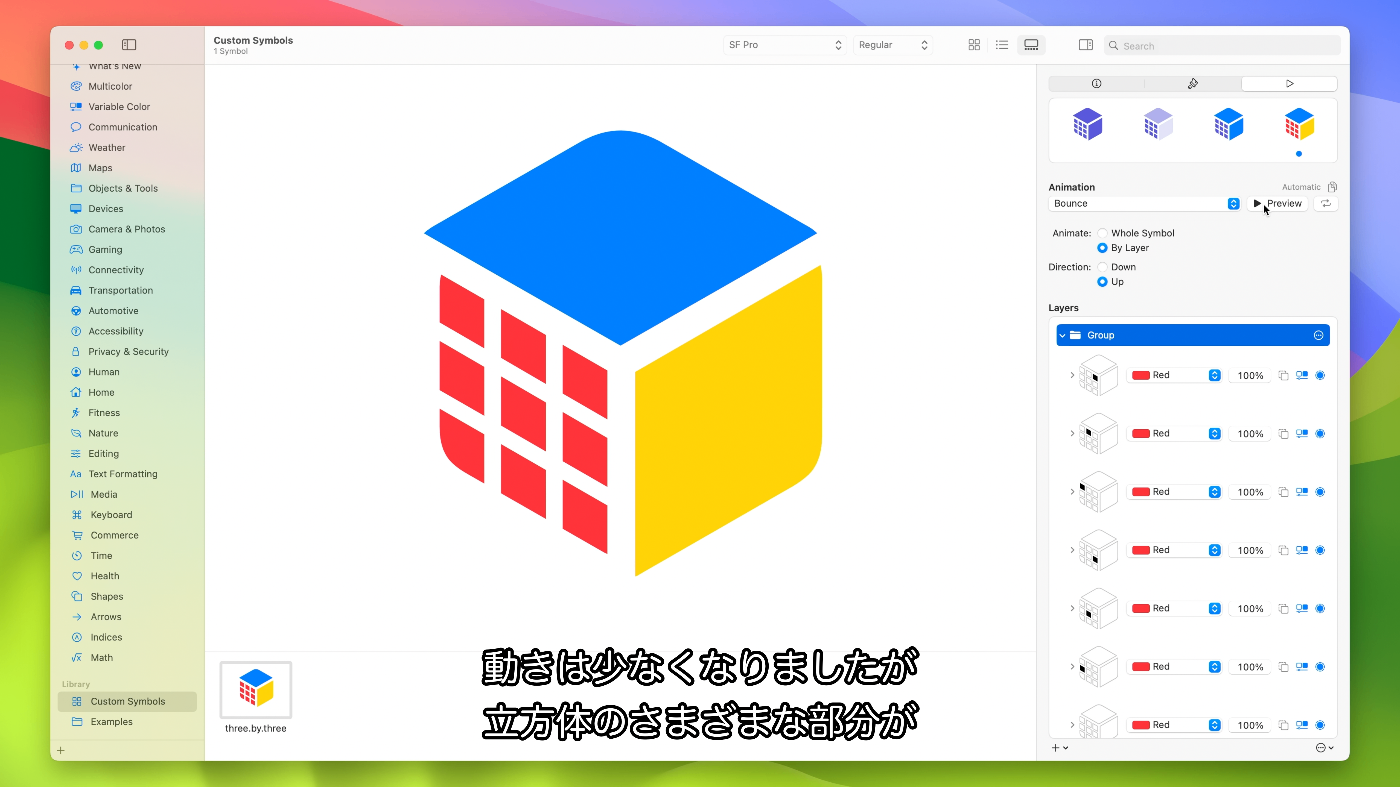Select By Layer animate option
Viewport: 1400px width, 787px height.
(1103, 248)
